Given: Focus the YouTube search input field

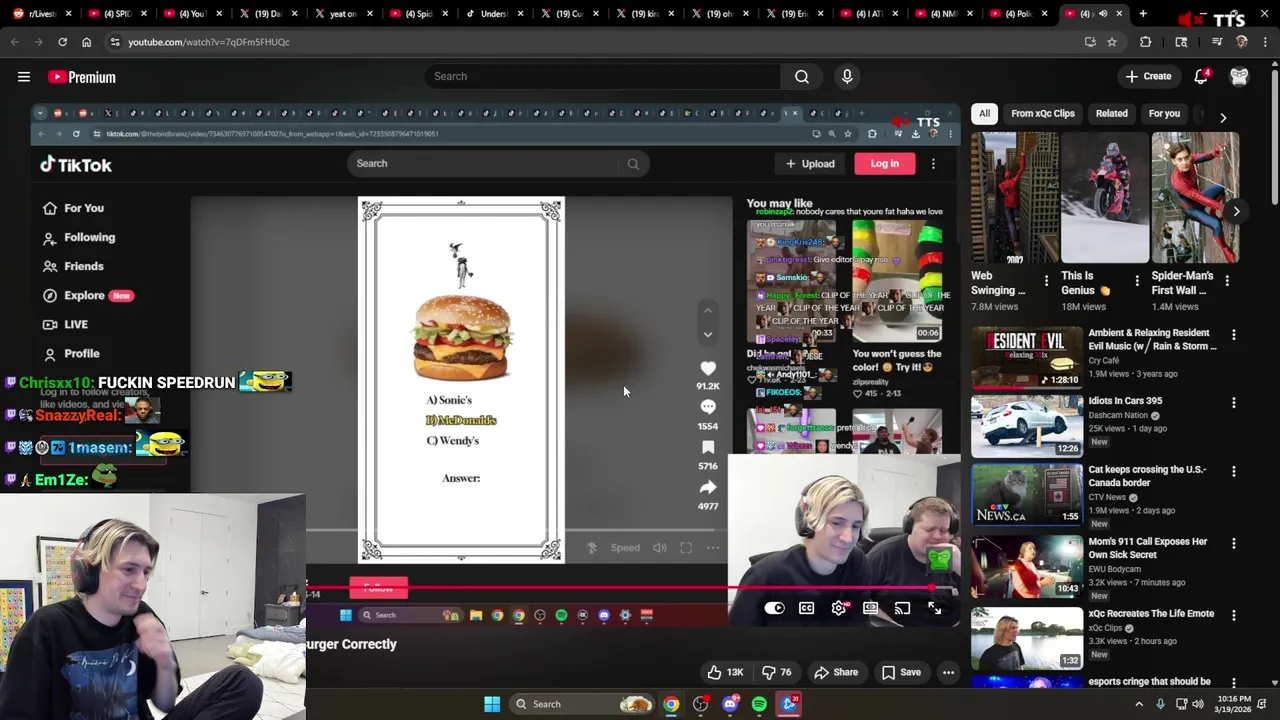Looking at the screenshot, I should pos(603,77).
